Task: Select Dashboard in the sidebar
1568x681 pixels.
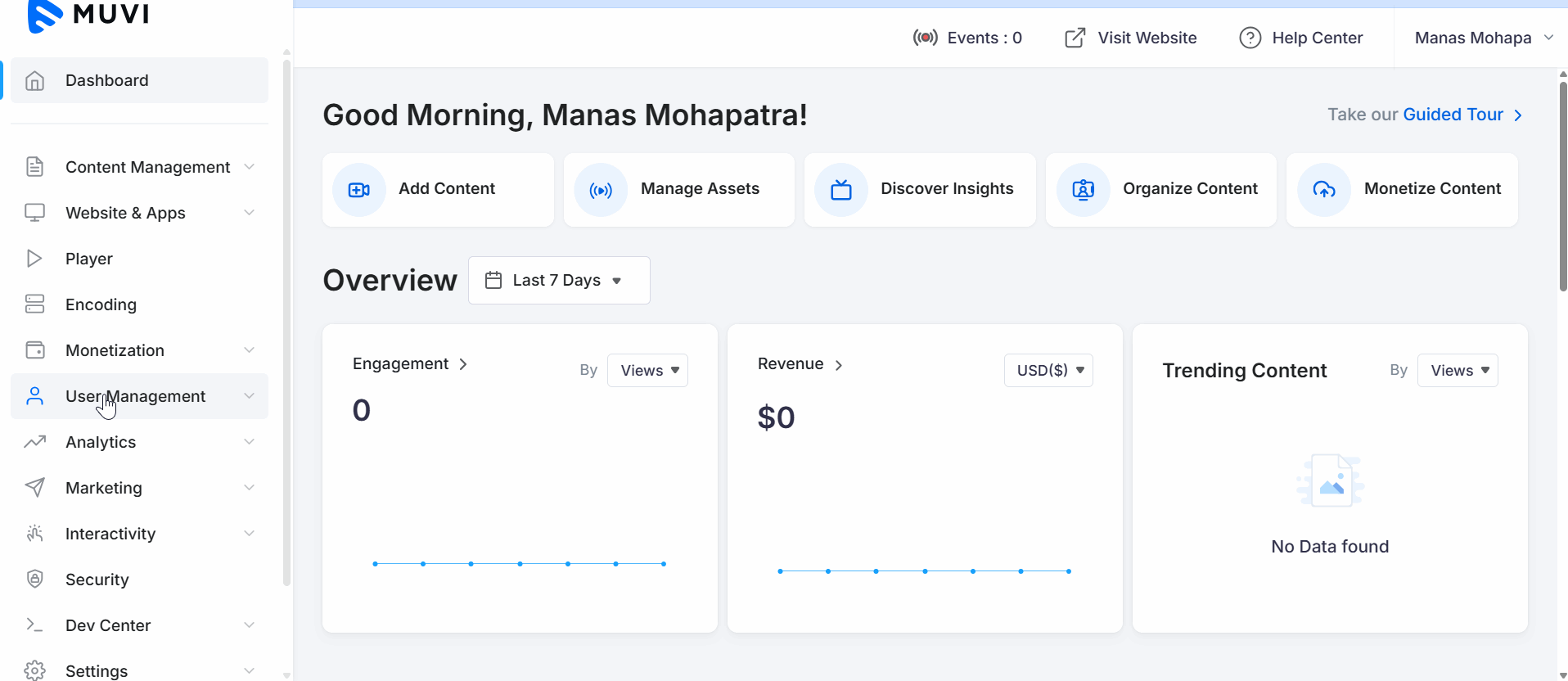Action: point(107,80)
